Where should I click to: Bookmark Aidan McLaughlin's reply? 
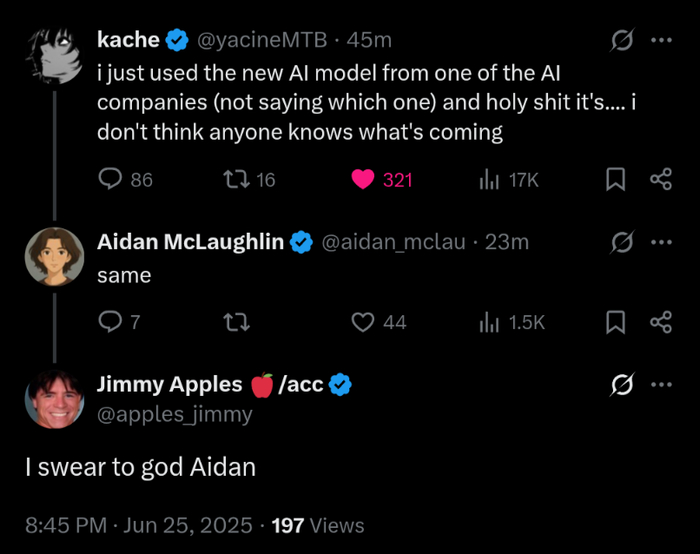coord(616,322)
